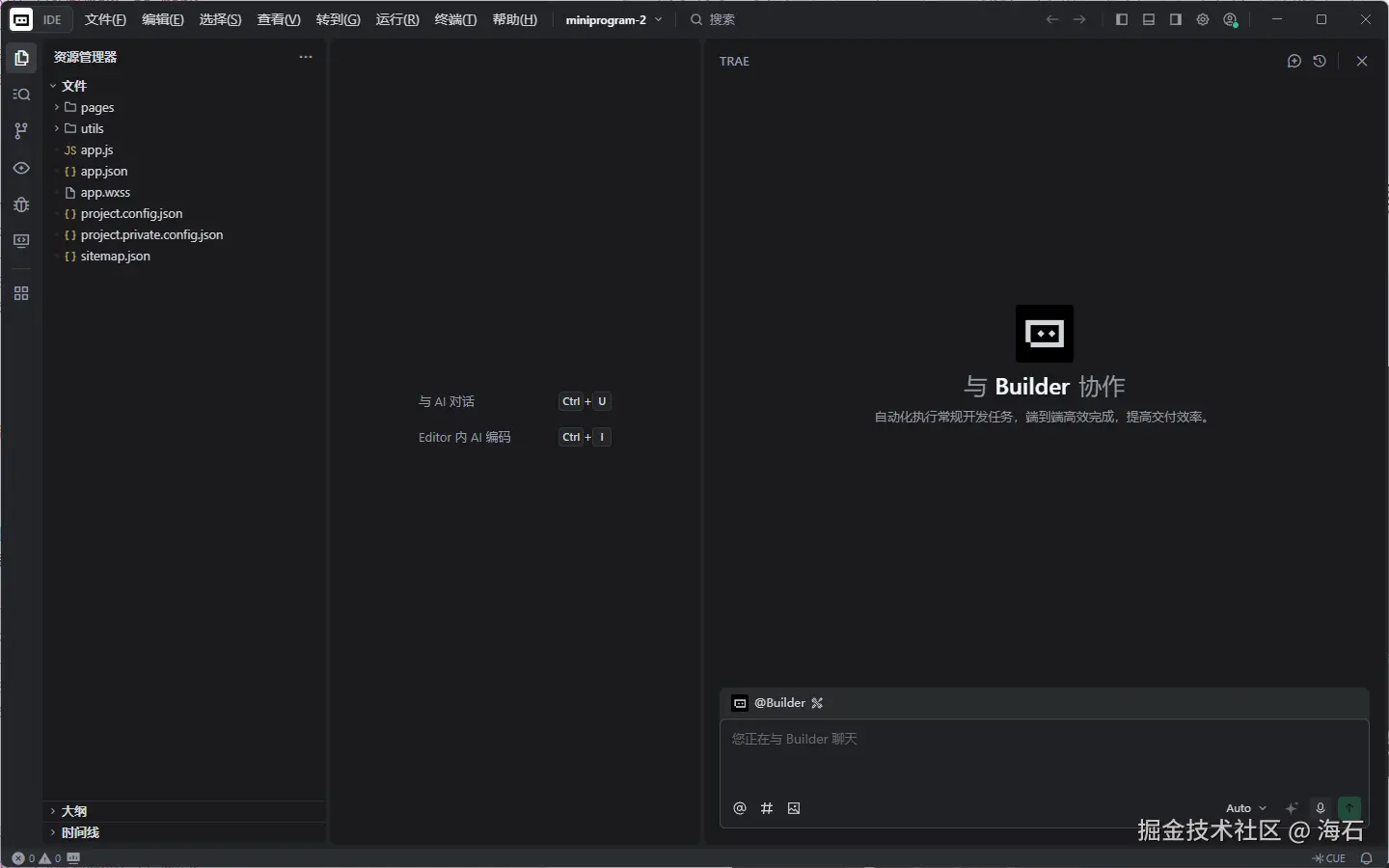Open the Auto model dropdown

(x=1246, y=808)
